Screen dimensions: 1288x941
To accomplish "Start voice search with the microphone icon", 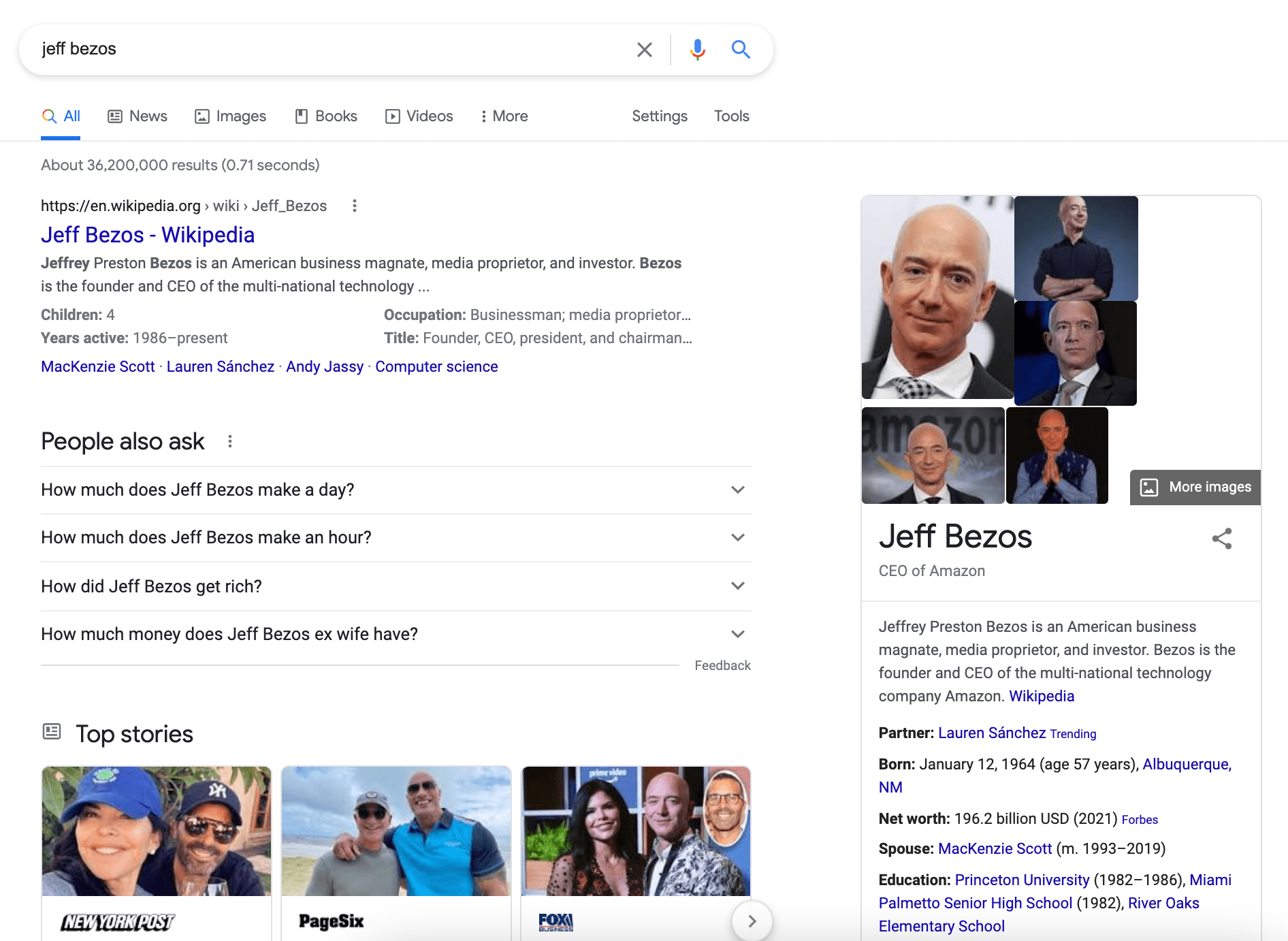I will [x=697, y=49].
